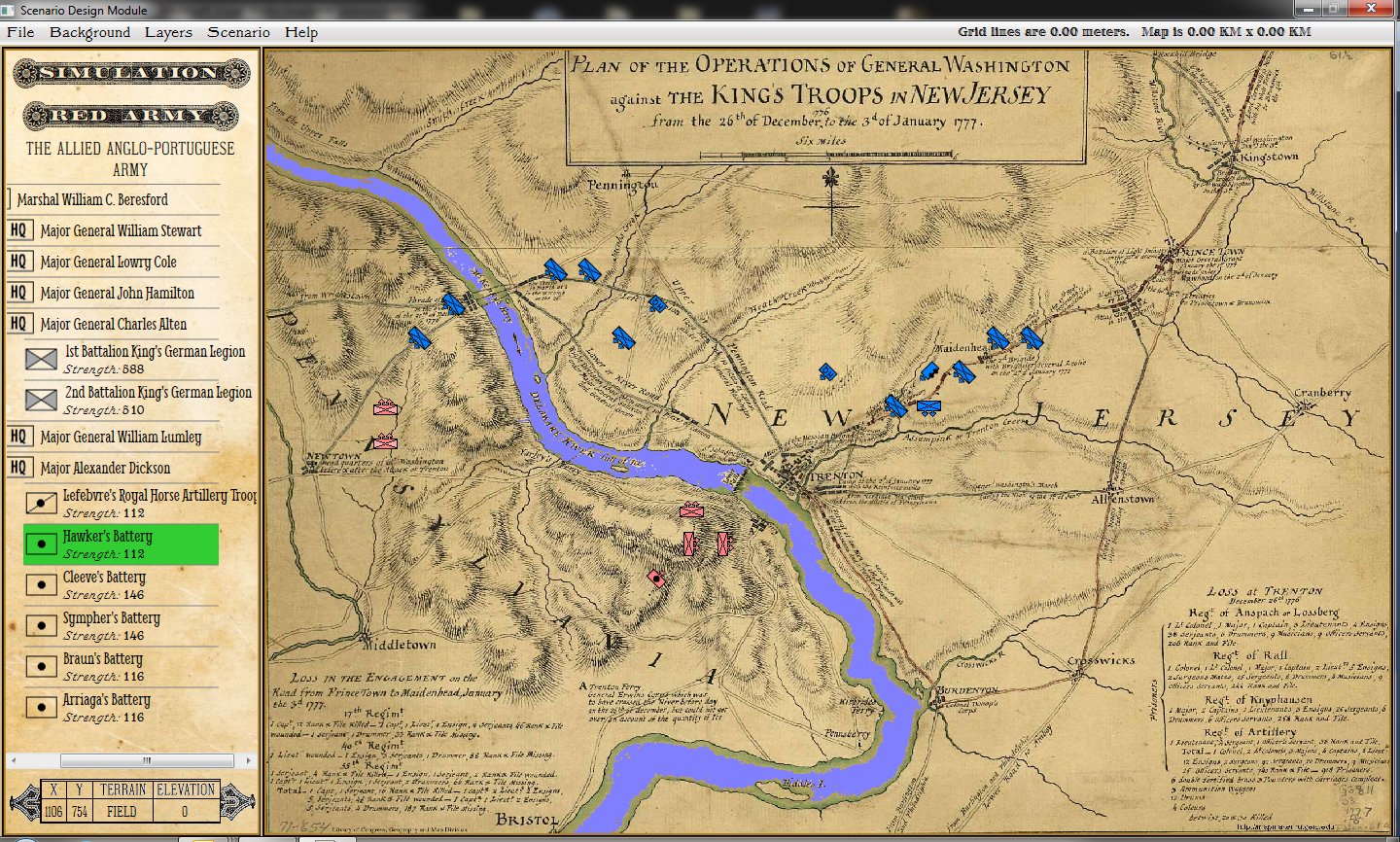Select the HQ icon beside Lowry Cole
Image resolution: width=1400 pixels, height=842 pixels.
18,262
